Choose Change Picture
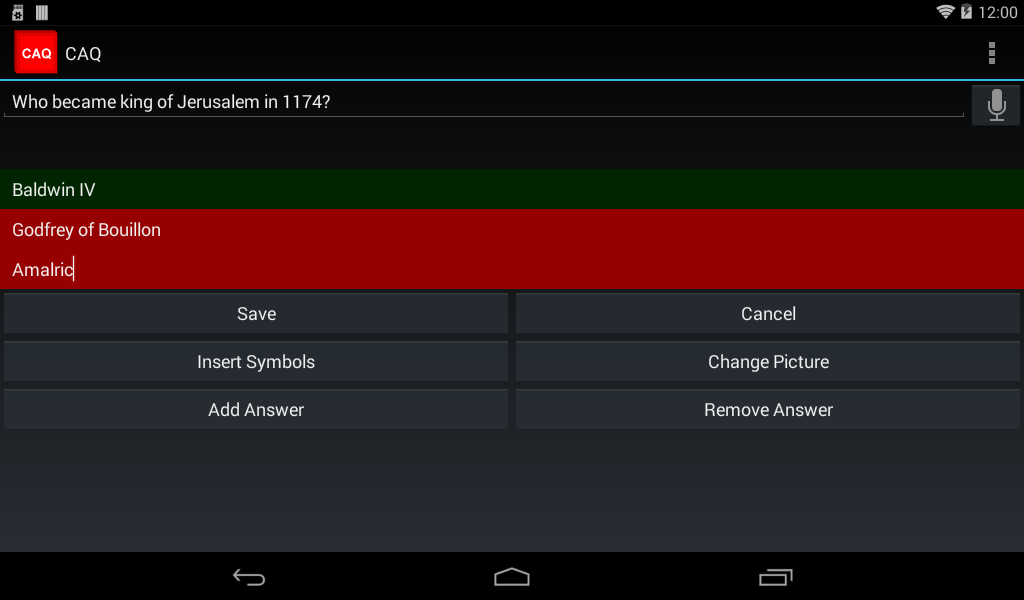The width and height of the screenshot is (1024, 600). click(x=768, y=362)
